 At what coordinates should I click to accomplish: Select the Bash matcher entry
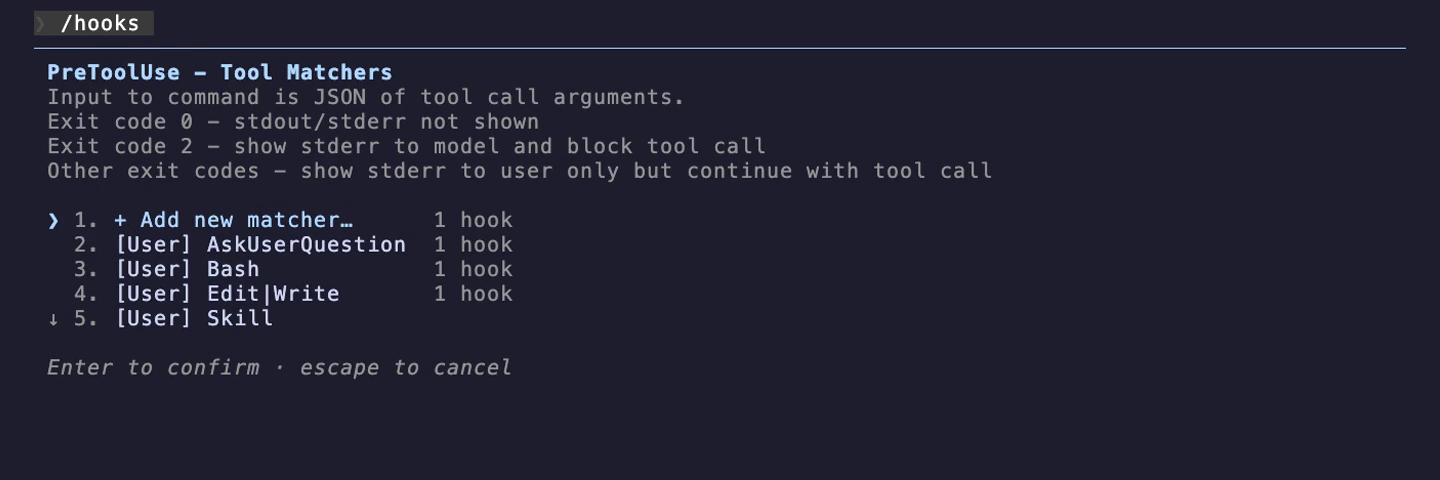pyautogui.click(x=187, y=269)
